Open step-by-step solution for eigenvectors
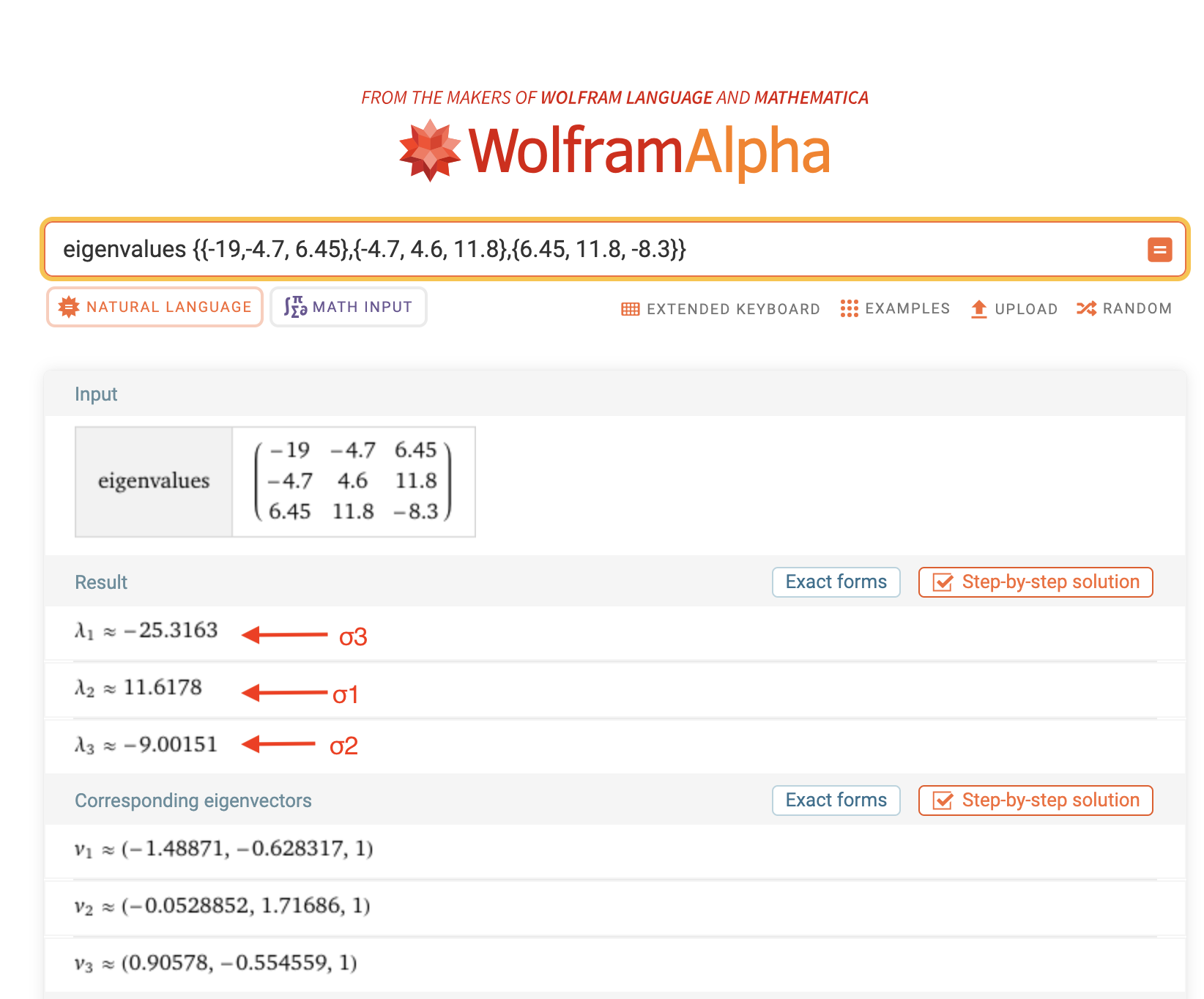The image size is (1204, 999). click(1036, 801)
